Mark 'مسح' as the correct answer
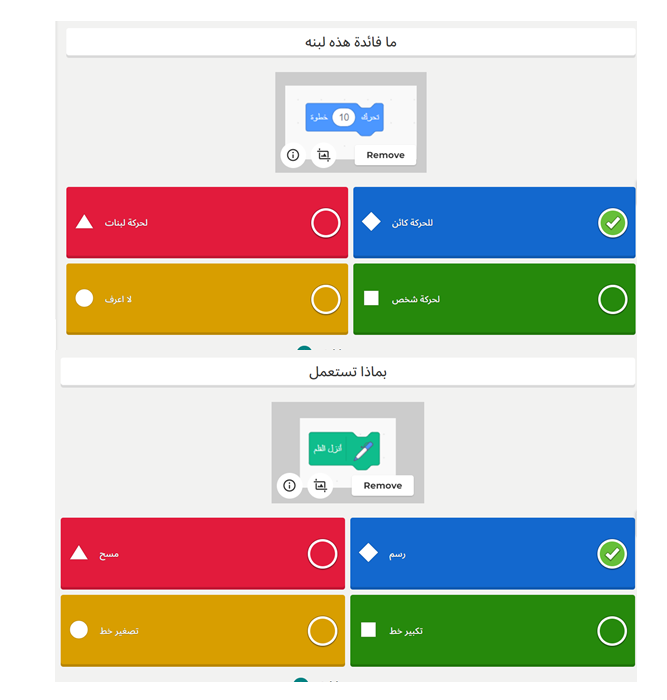 pos(322,553)
